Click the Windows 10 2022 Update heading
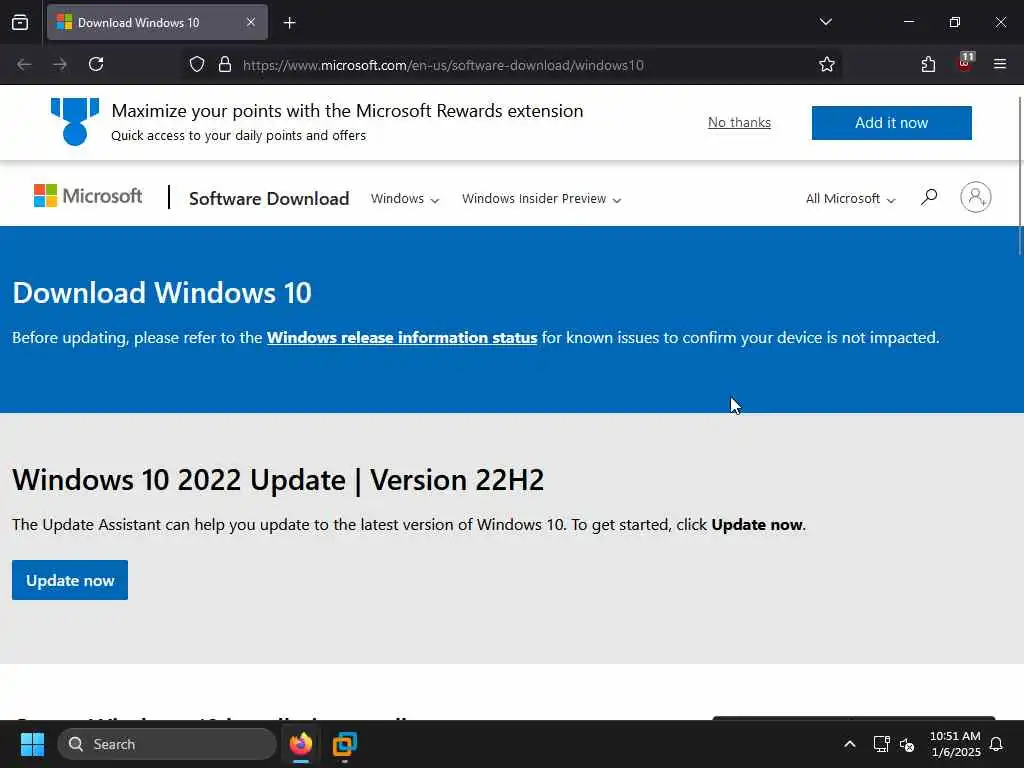 click(278, 480)
